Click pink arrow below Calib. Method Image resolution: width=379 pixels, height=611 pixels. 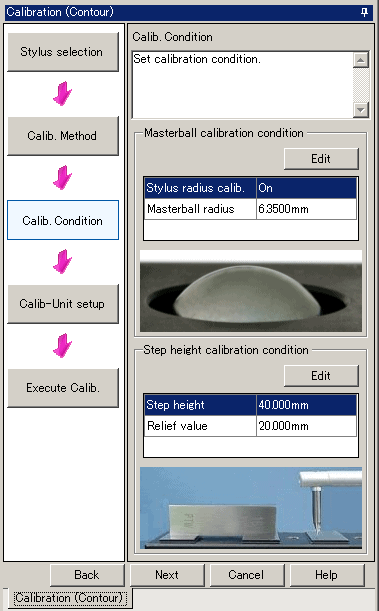point(62,178)
